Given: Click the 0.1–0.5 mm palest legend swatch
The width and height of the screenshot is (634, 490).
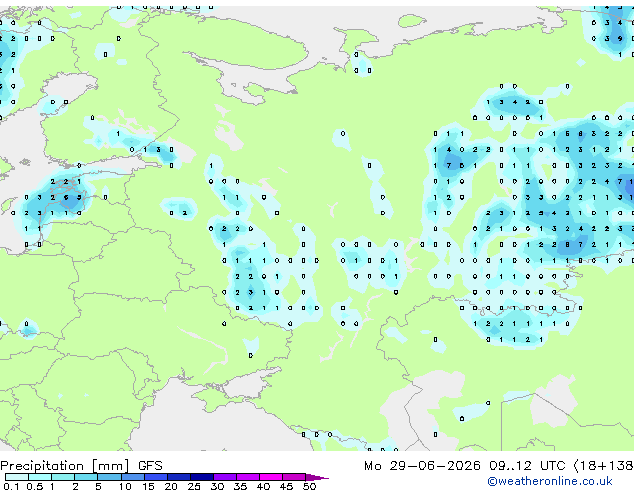Looking at the screenshot, I should pyautogui.click(x=17, y=477).
